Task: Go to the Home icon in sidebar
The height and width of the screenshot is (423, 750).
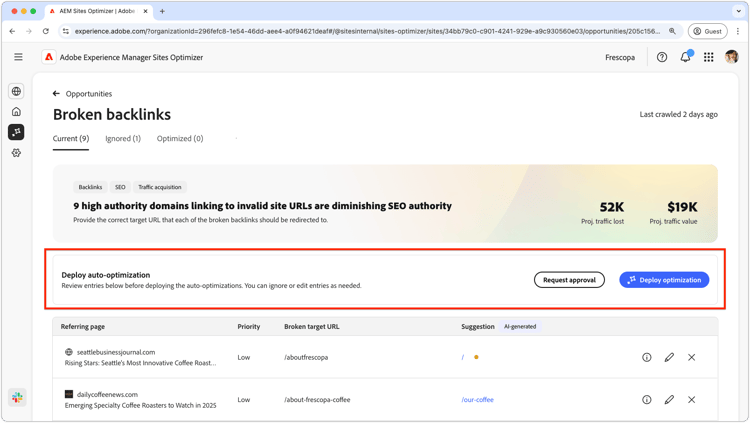Action: pos(16,111)
